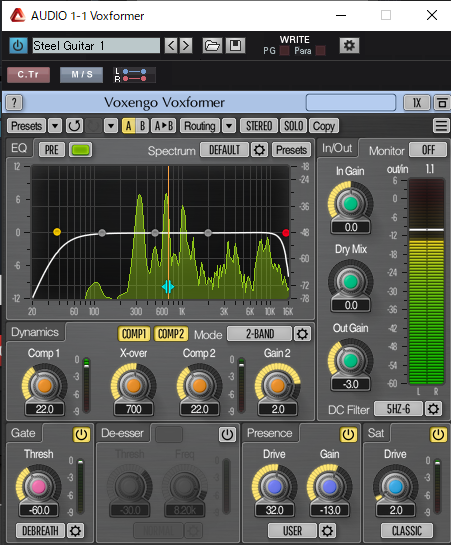Open the DC Filter 5HZ-6 selector
The width and height of the screenshot is (451, 545).
pos(399,409)
